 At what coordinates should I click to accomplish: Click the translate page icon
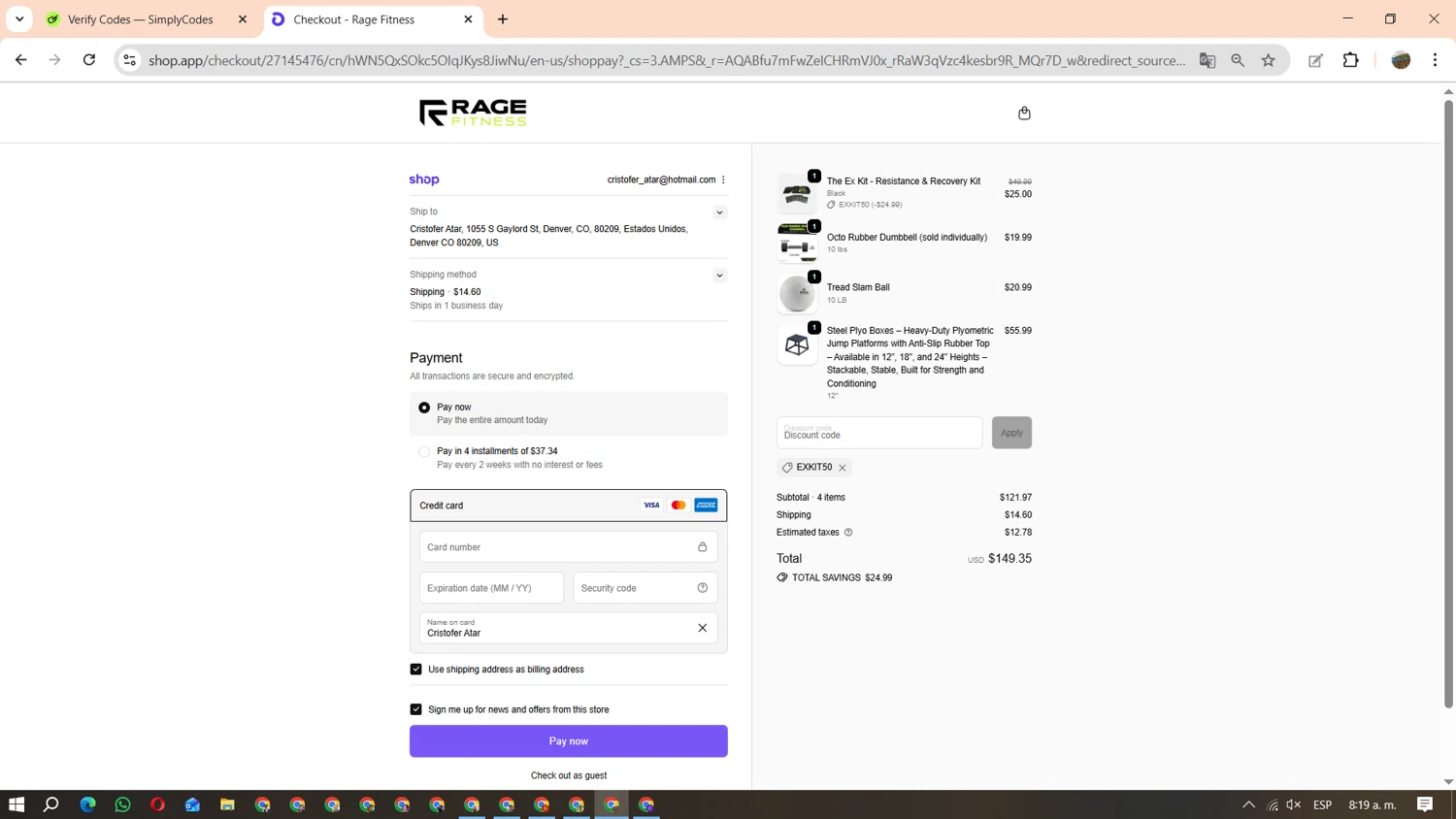coord(1208,60)
